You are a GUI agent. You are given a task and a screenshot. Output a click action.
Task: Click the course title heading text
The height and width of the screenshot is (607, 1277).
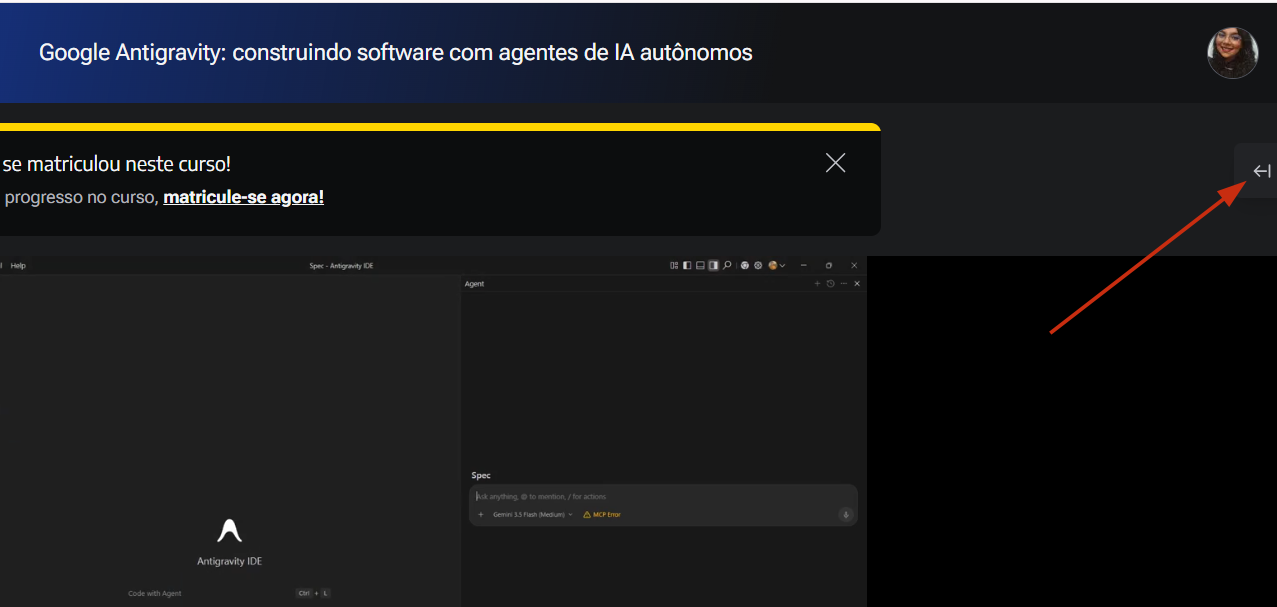pyautogui.click(x=396, y=53)
